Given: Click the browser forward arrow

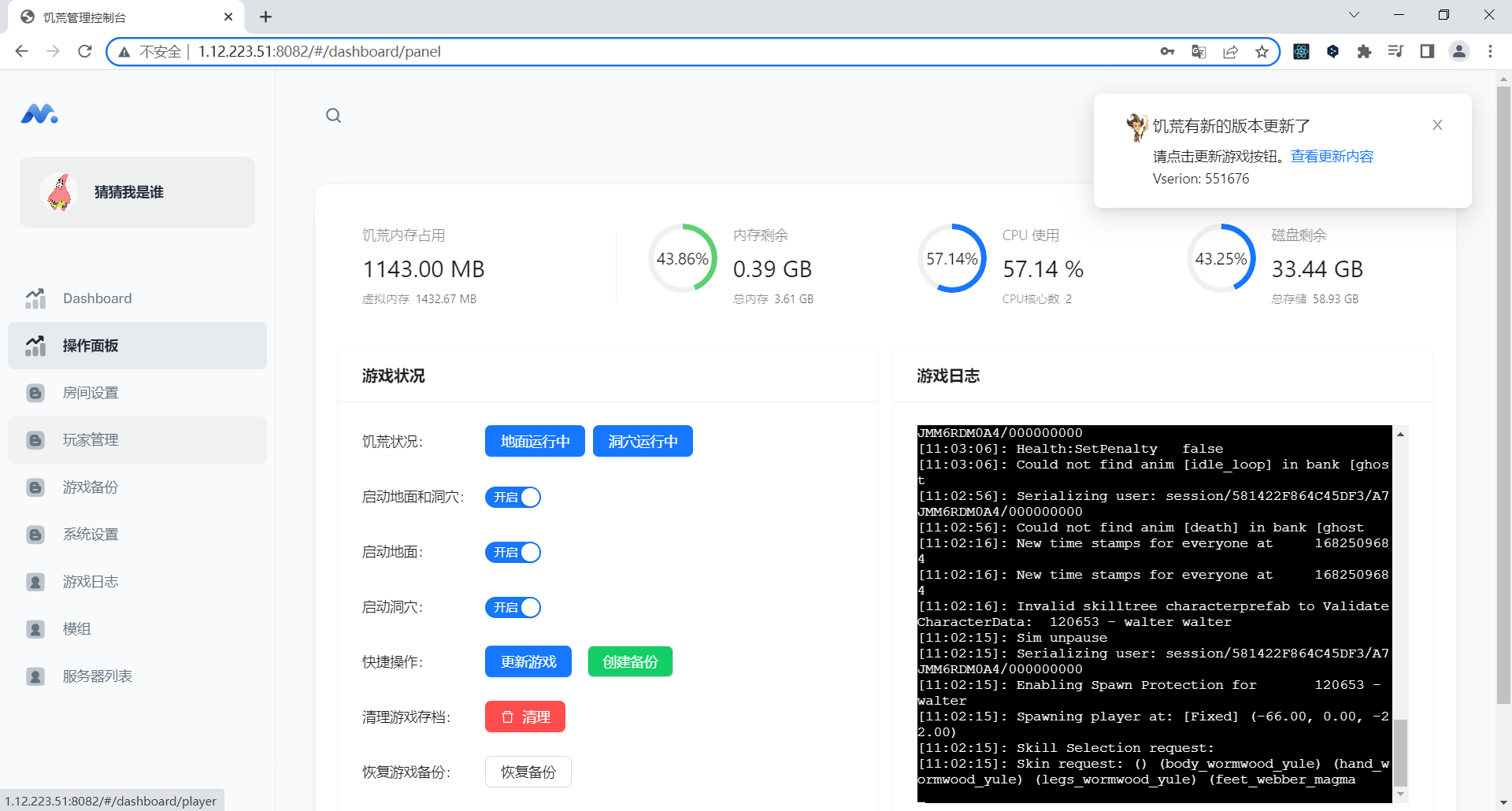Looking at the screenshot, I should pos(54,51).
